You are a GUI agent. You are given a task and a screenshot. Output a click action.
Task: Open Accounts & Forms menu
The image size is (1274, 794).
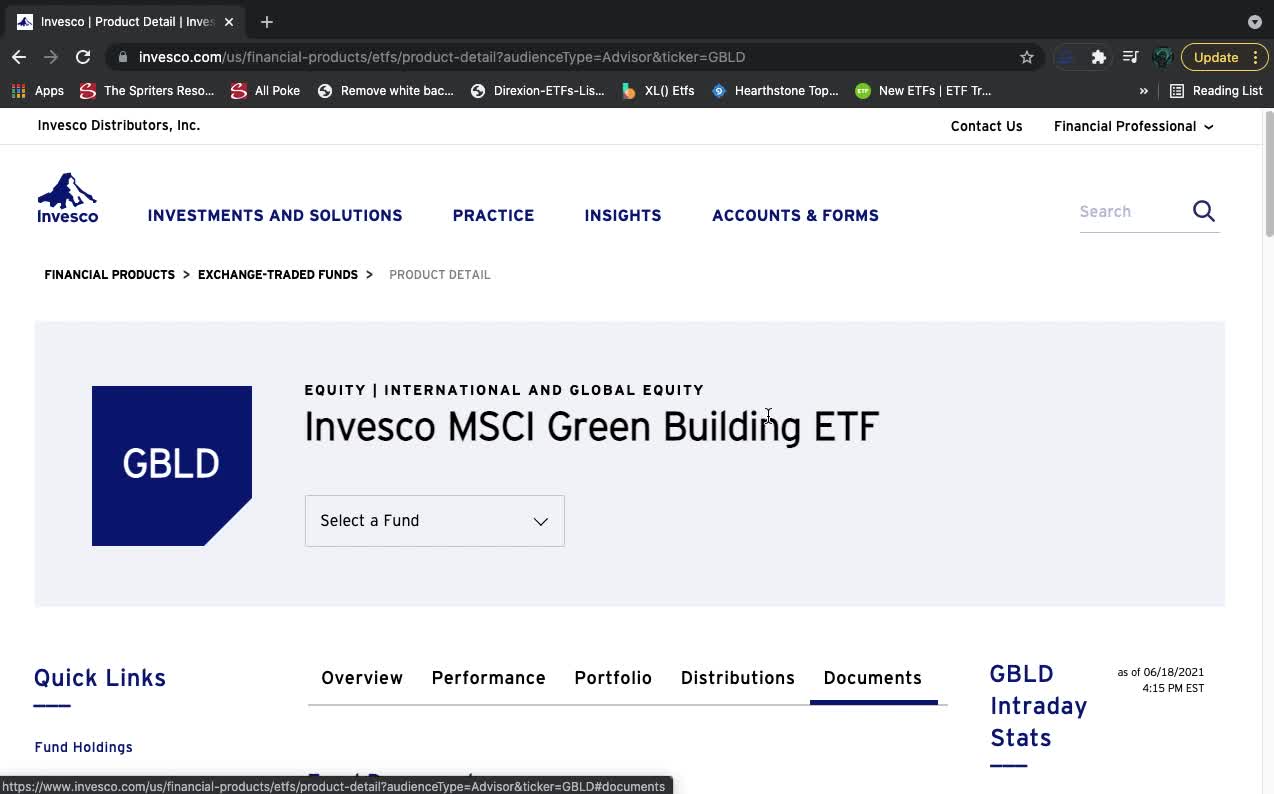[x=795, y=215]
